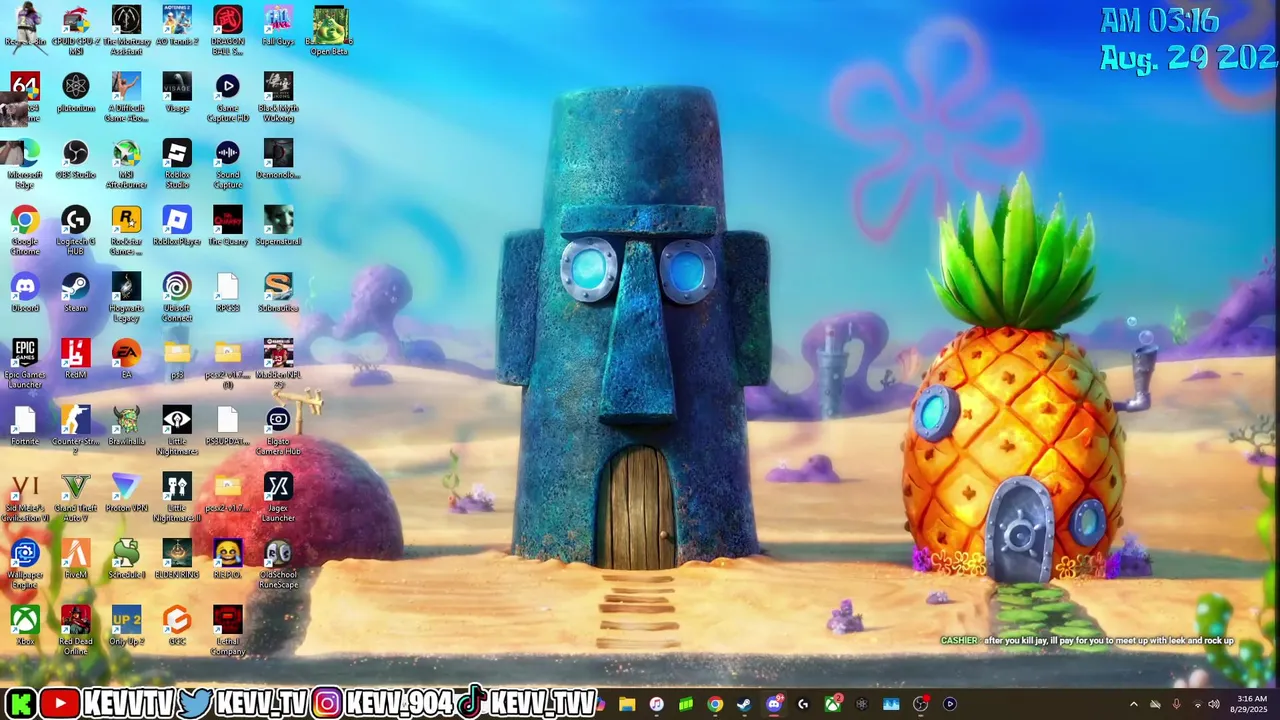1280x720 pixels.
Task: Open the Sound Capture shortcut
Action: coord(228,164)
